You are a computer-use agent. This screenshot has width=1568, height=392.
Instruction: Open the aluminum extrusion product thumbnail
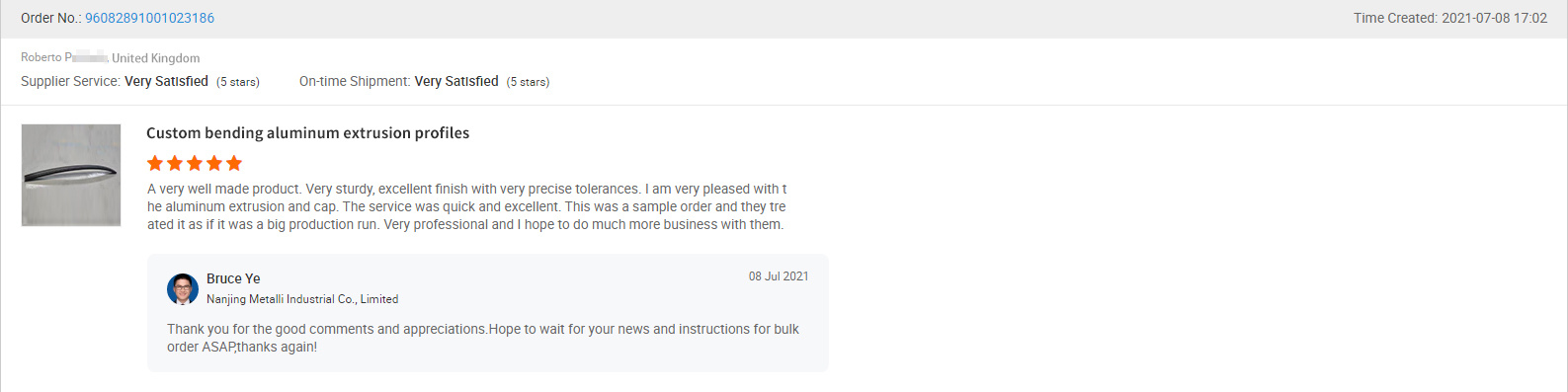(x=71, y=175)
